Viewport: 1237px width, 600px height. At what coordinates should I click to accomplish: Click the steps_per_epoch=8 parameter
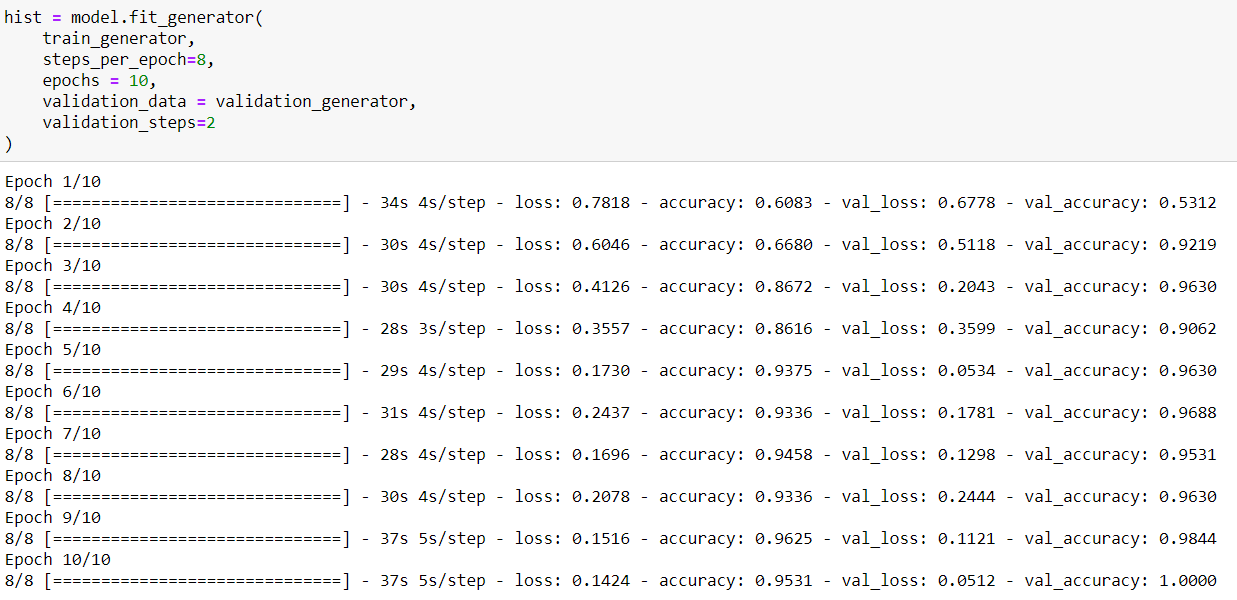pyautogui.click(x=128, y=58)
